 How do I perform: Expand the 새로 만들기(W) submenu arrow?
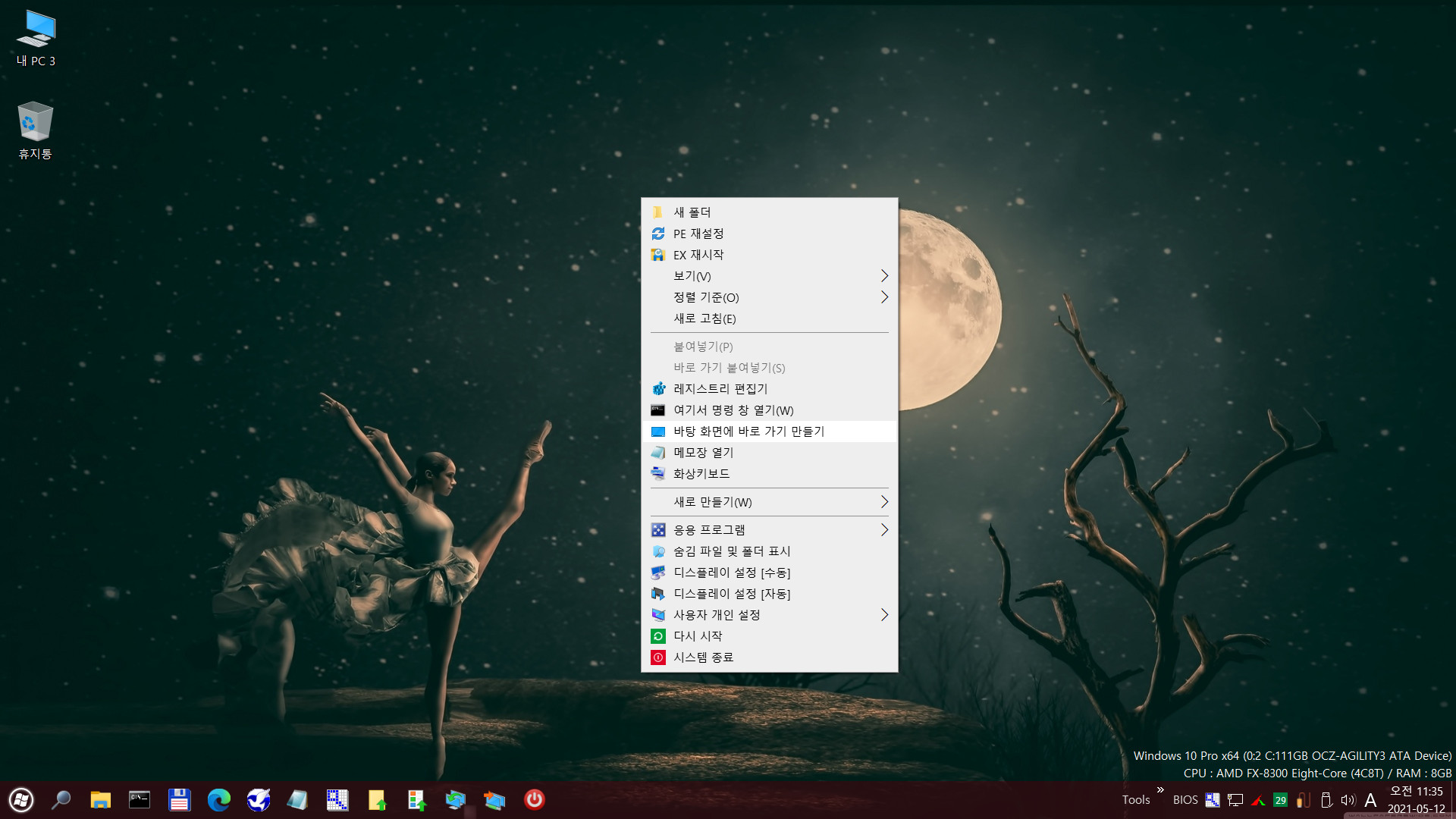point(884,502)
